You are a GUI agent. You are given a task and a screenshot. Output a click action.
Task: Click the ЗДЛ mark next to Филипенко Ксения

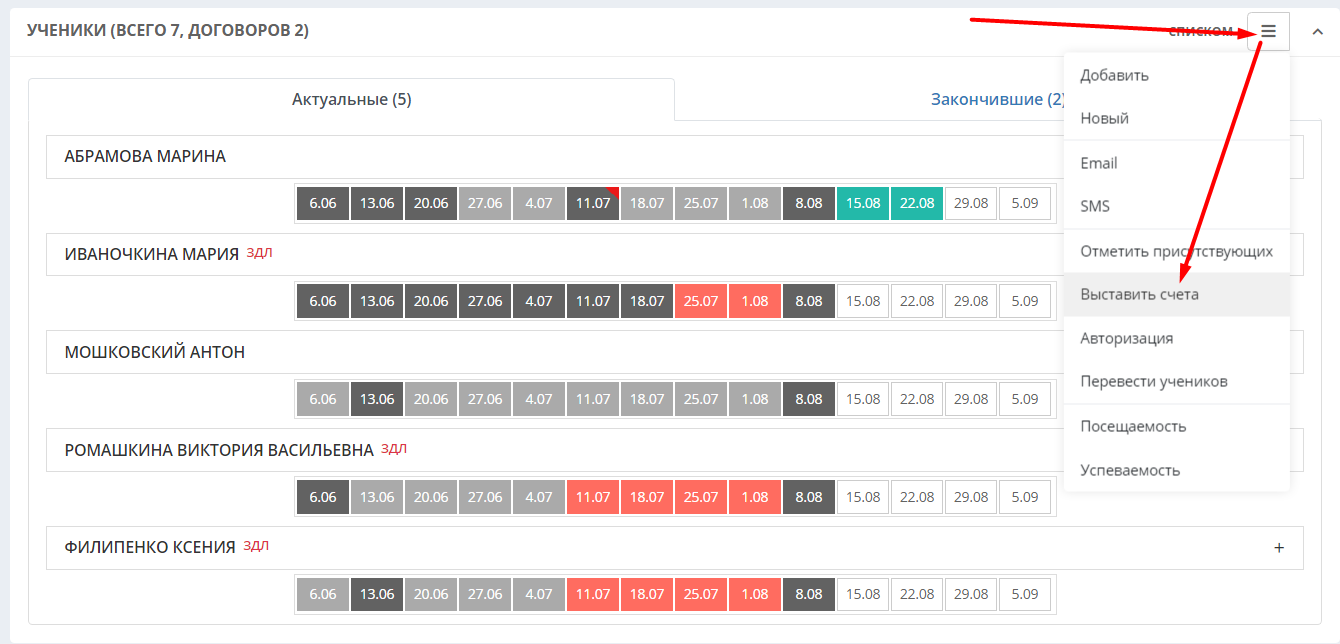click(256, 546)
